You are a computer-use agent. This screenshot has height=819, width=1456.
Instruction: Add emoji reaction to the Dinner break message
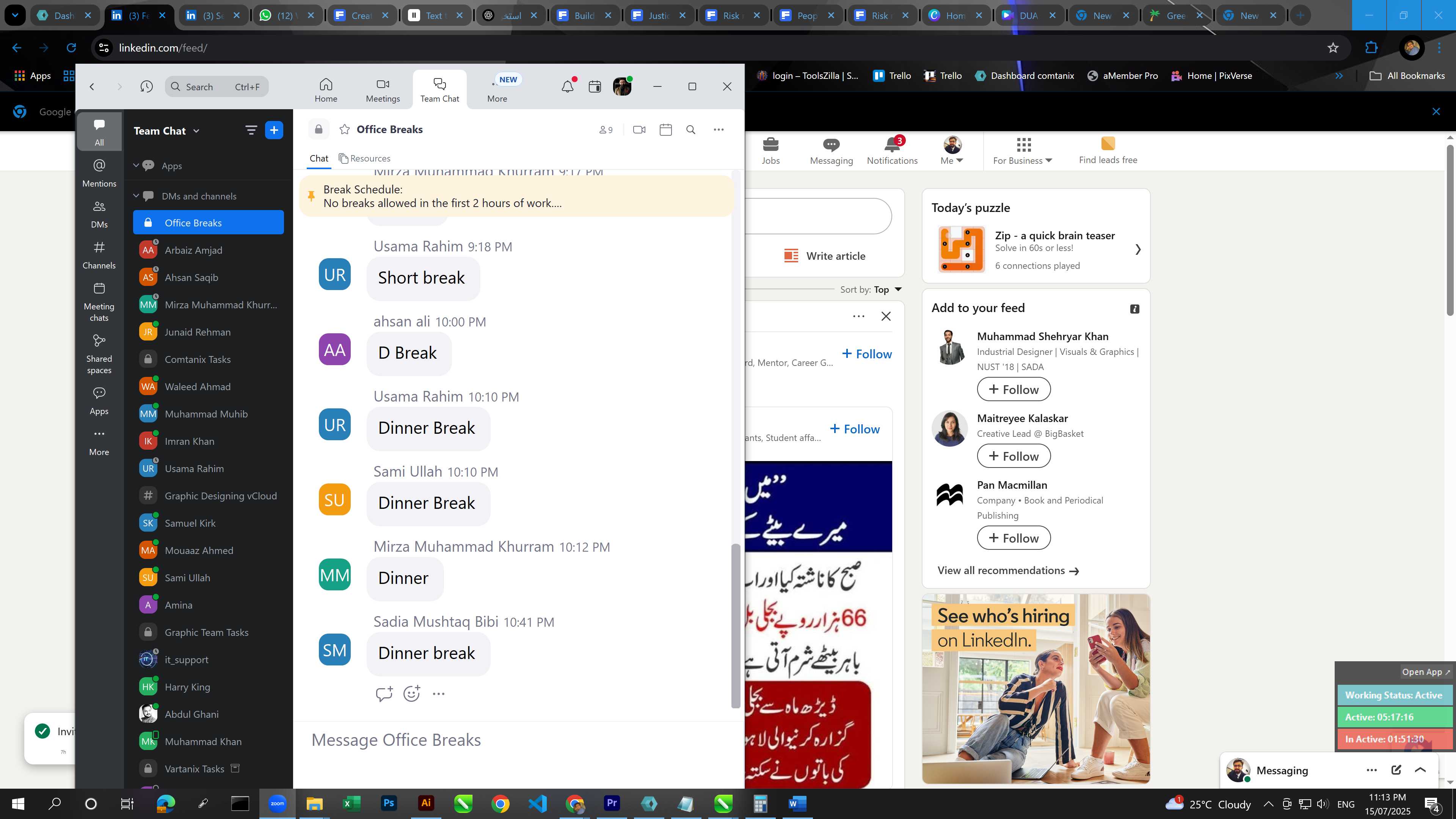click(411, 693)
